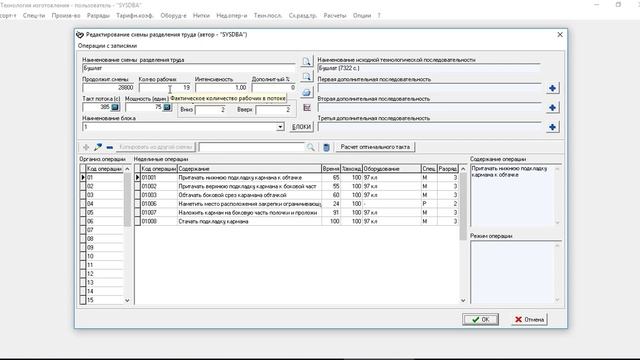The image size is (640, 360).
Task: Close the scheme editing dialog
Action: (560, 35)
